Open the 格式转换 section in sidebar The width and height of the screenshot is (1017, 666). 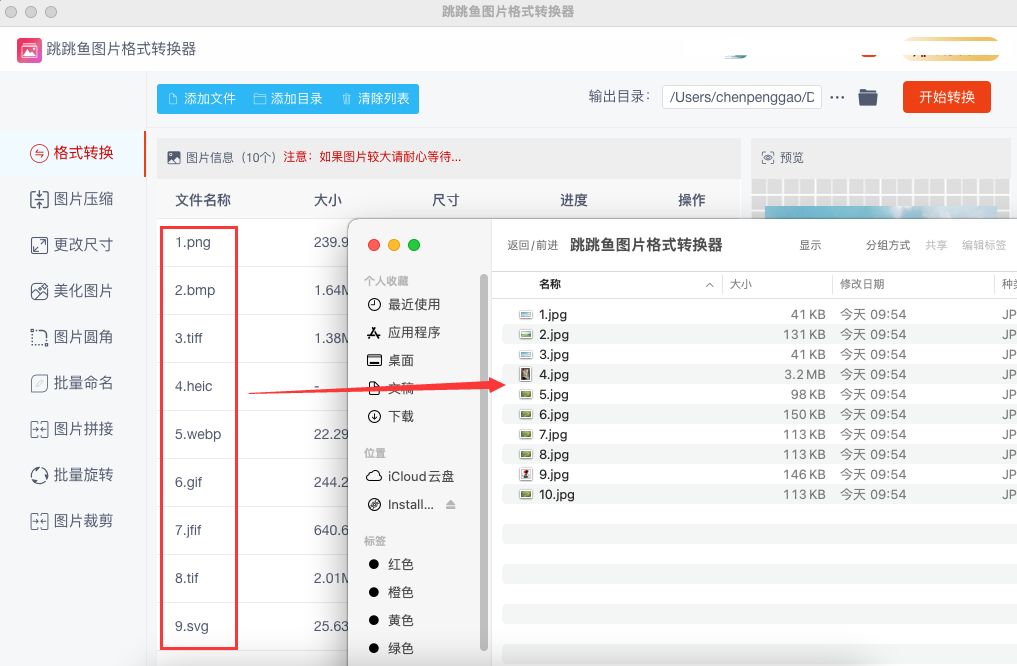(72, 153)
